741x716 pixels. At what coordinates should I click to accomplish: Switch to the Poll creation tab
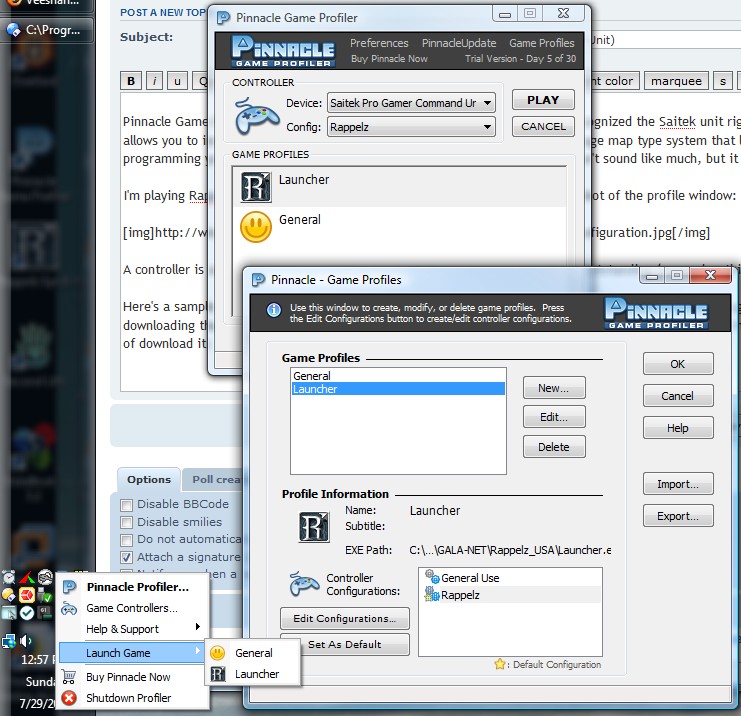click(x=213, y=479)
